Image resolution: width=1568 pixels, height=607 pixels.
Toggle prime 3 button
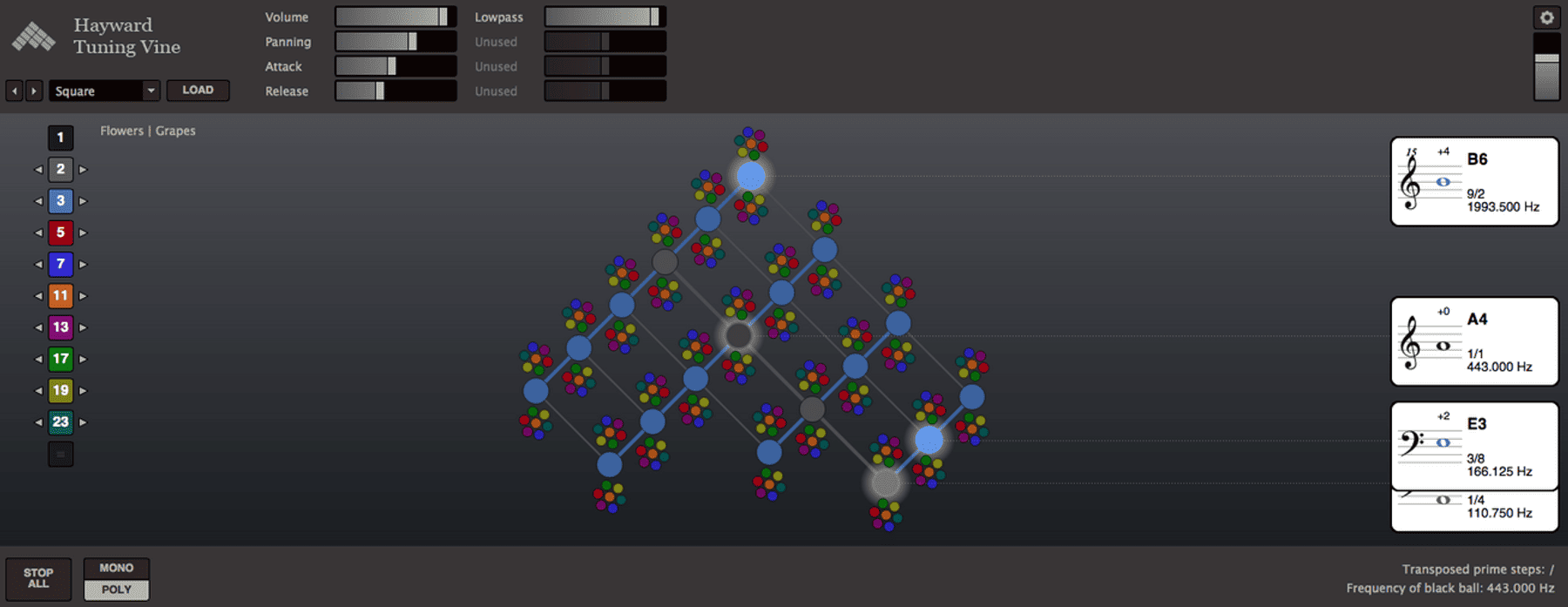click(60, 200)
